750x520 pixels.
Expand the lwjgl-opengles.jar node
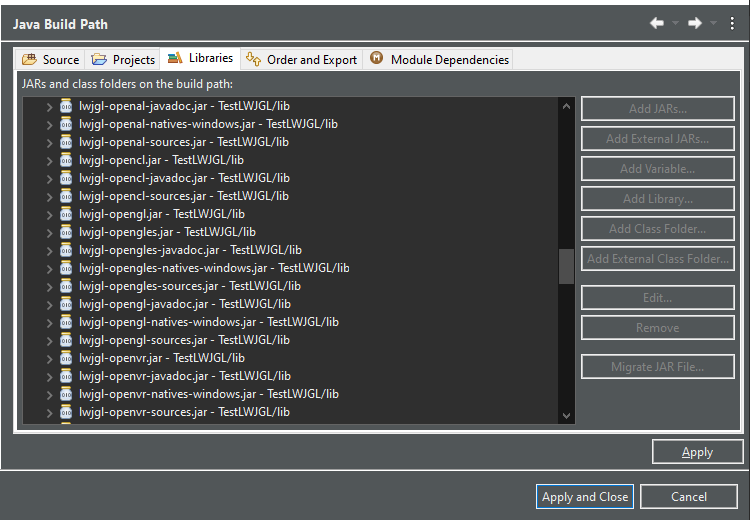tap(49, 233)
